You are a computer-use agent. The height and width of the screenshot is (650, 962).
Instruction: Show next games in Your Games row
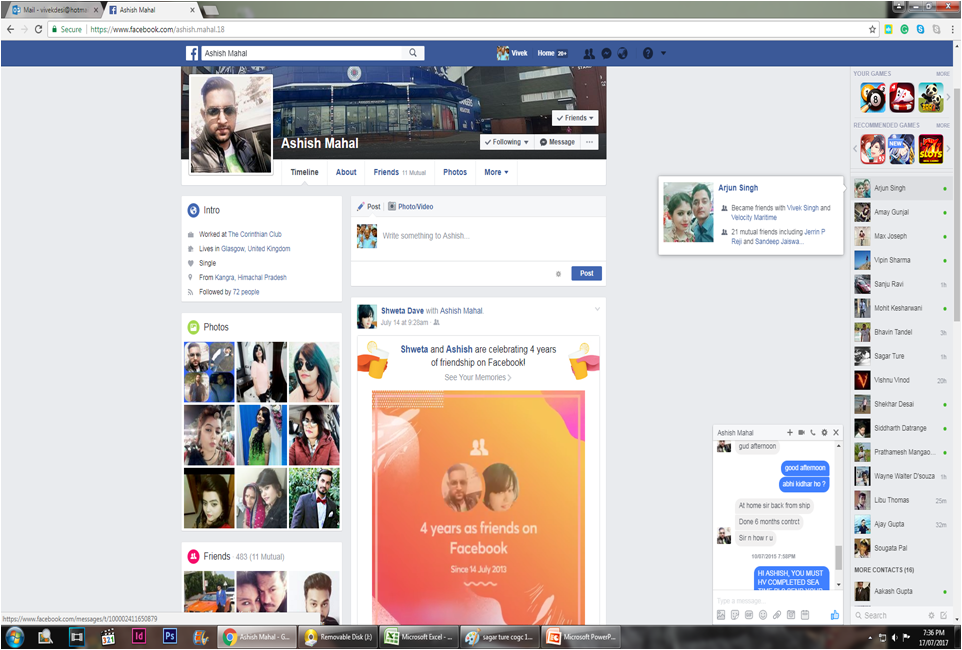(949, 97)
